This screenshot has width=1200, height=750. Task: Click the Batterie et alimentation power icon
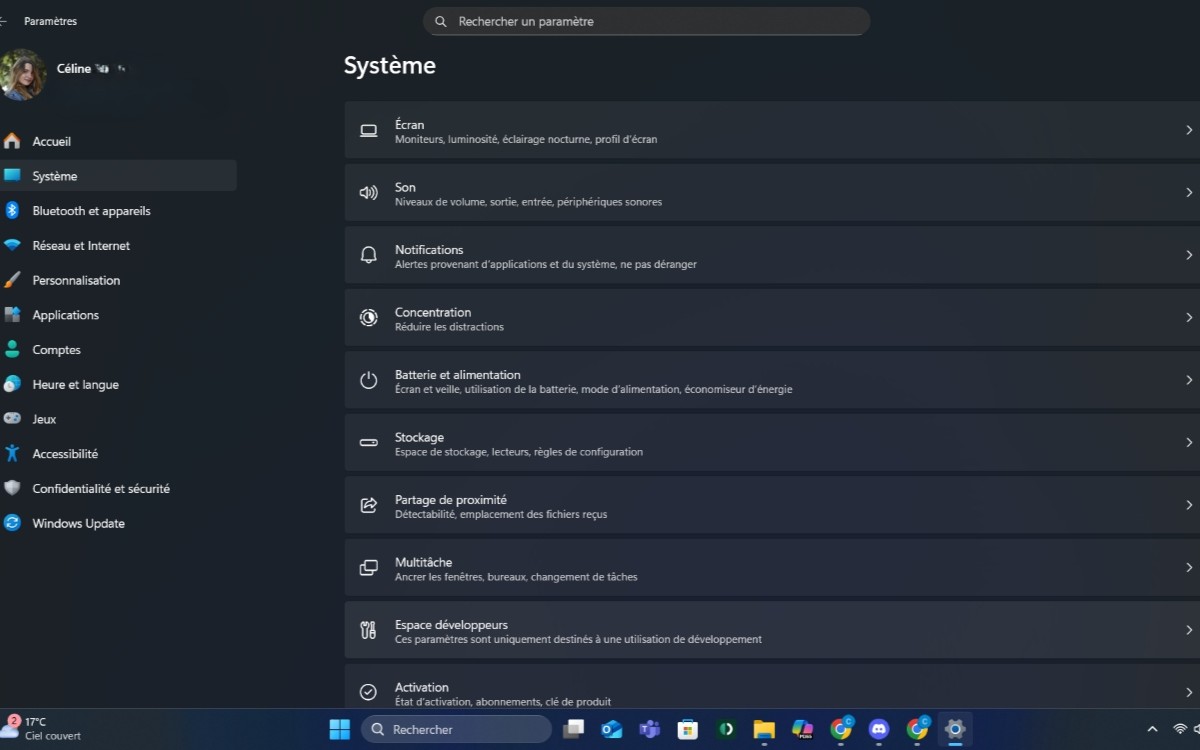(367, 381)
